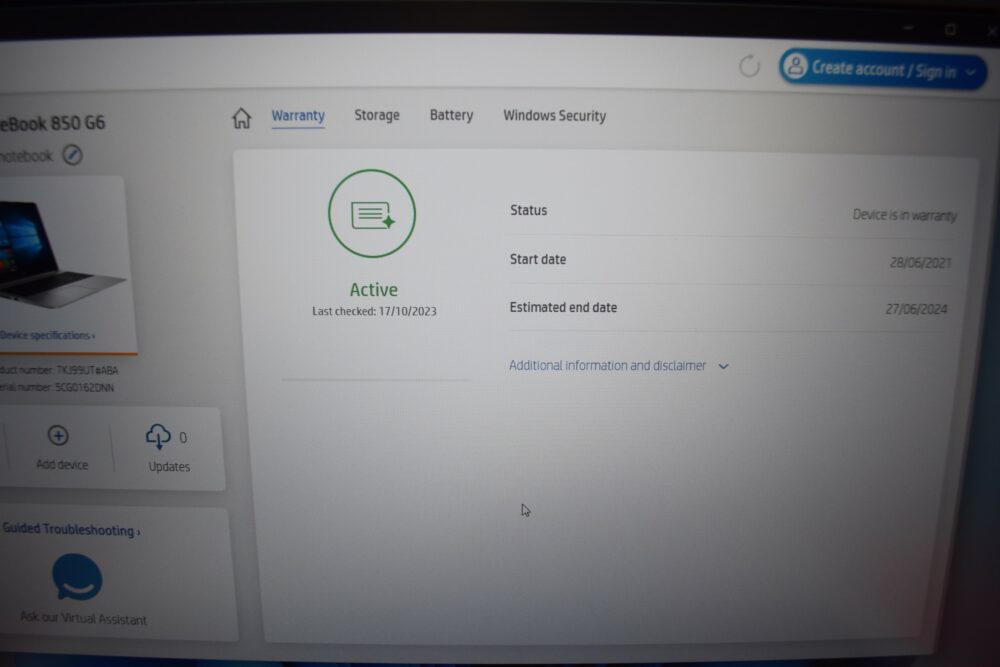
Task: Open the Warranty tab
Action: (x=298, y=116)
